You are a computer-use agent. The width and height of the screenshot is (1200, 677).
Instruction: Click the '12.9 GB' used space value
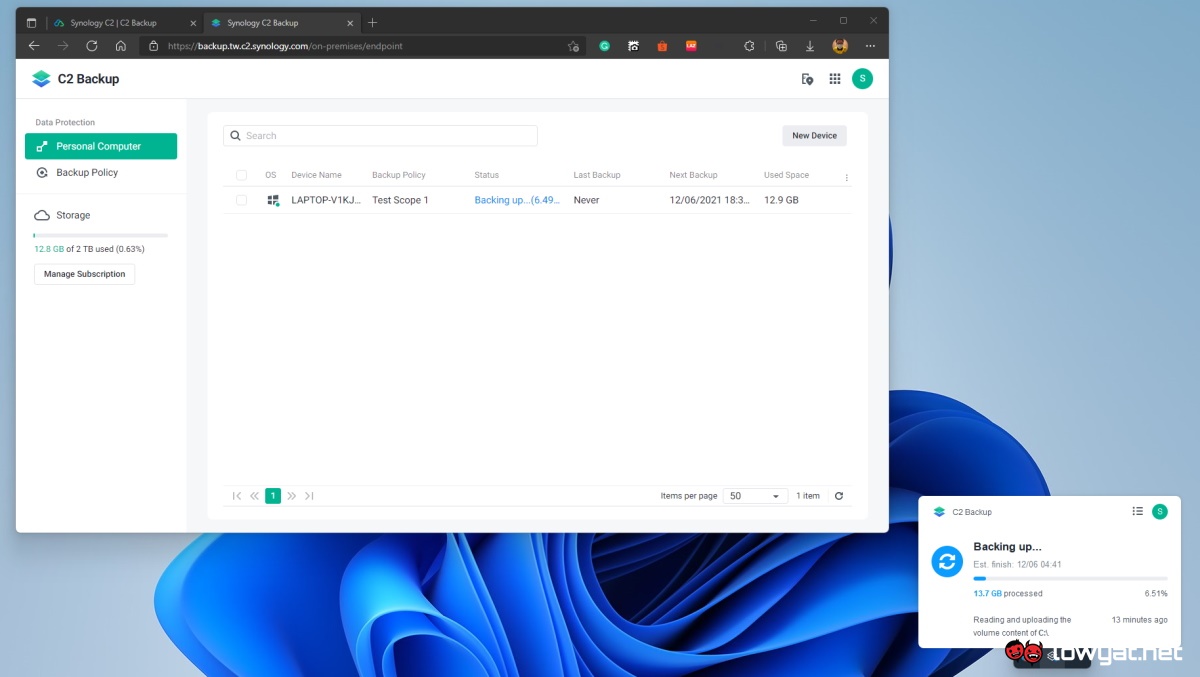(781, 200)
